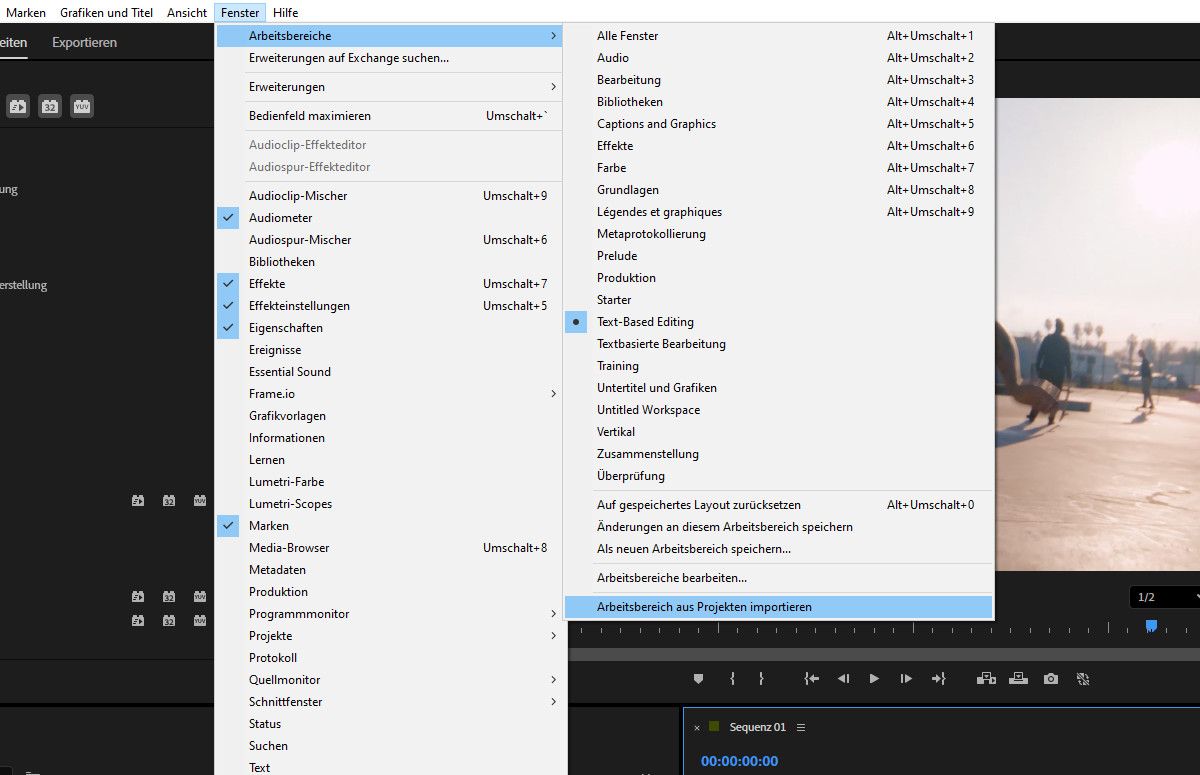Open the 1/2 playback resolution dropdown

click(x=1165, y=597)
